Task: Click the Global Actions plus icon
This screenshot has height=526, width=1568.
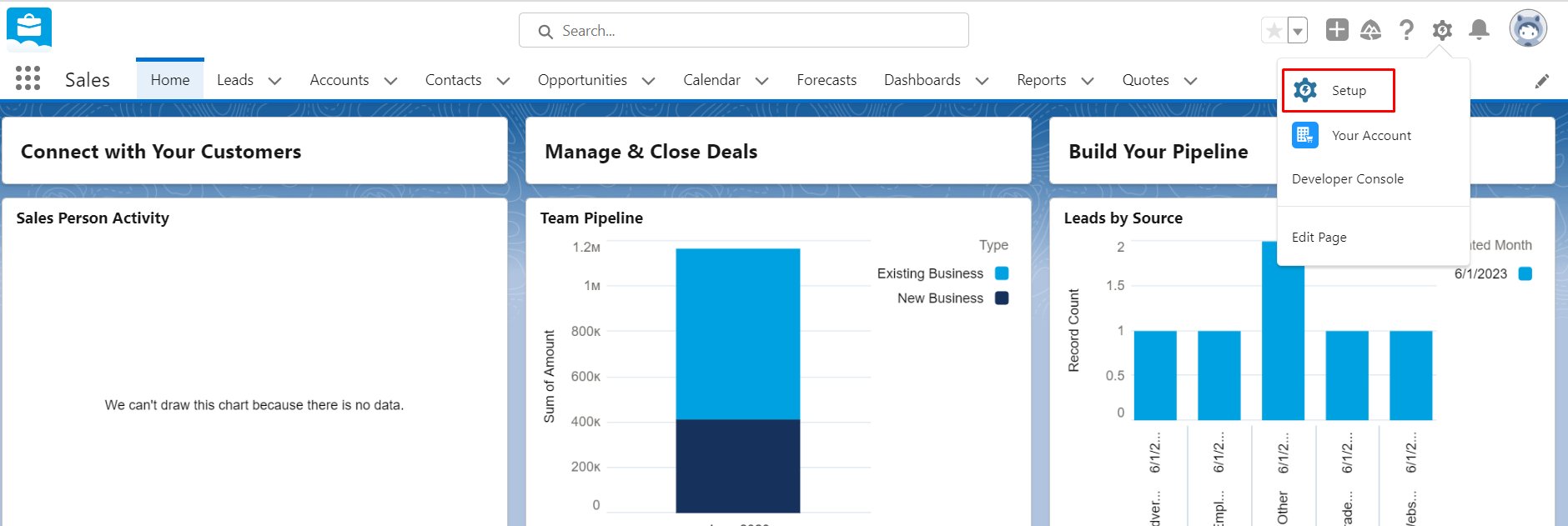Action: coord(1337,30)
